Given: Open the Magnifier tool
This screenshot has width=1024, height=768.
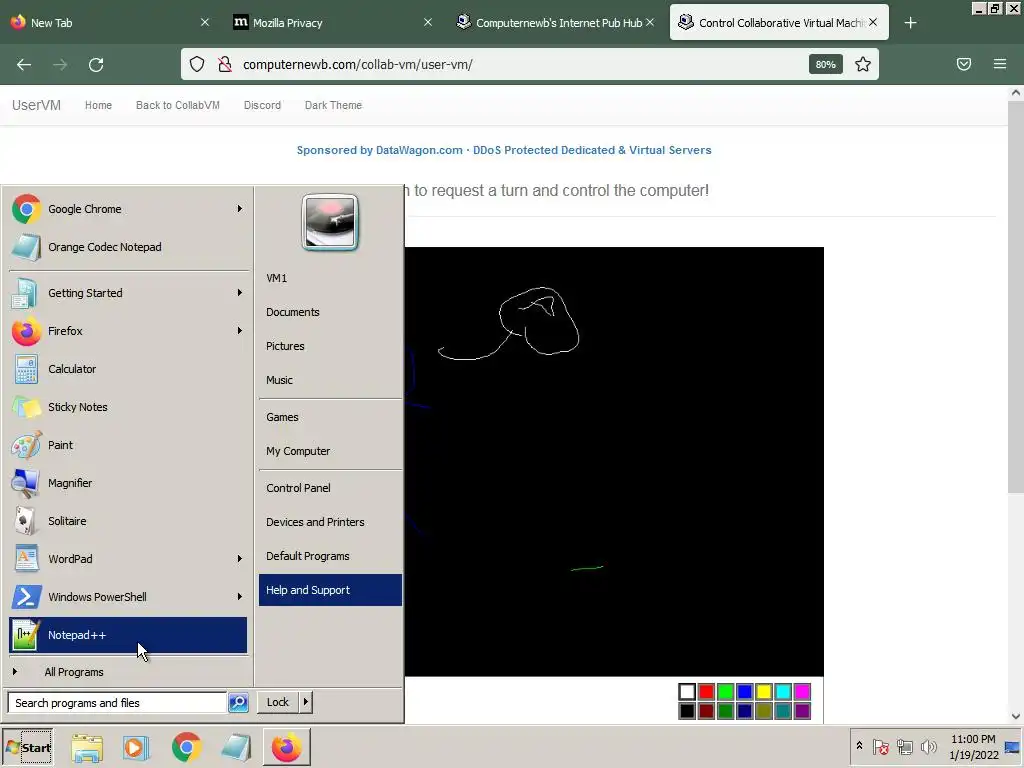Looking at the screenshot, I should click(x=128, y=483).
